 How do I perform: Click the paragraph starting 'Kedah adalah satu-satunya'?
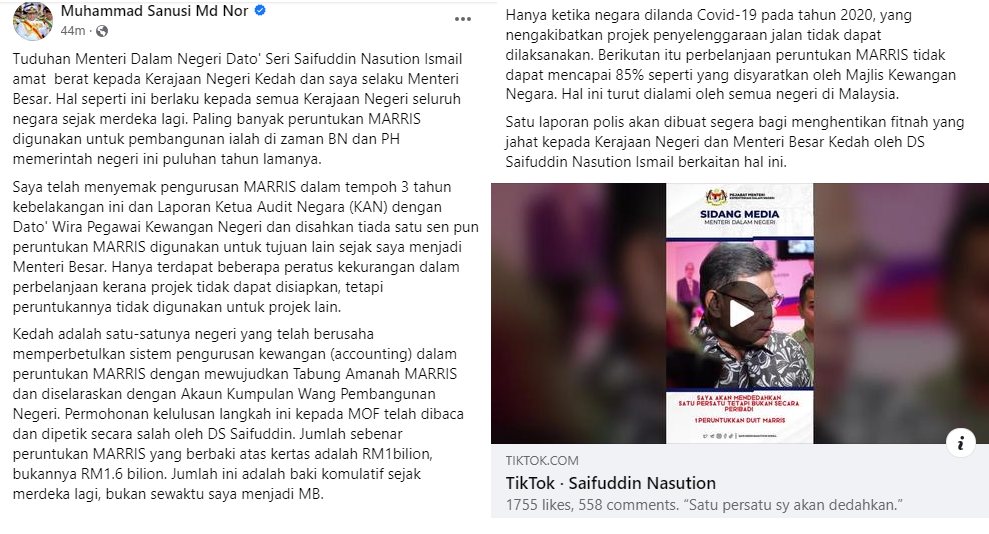coord(238,414)
